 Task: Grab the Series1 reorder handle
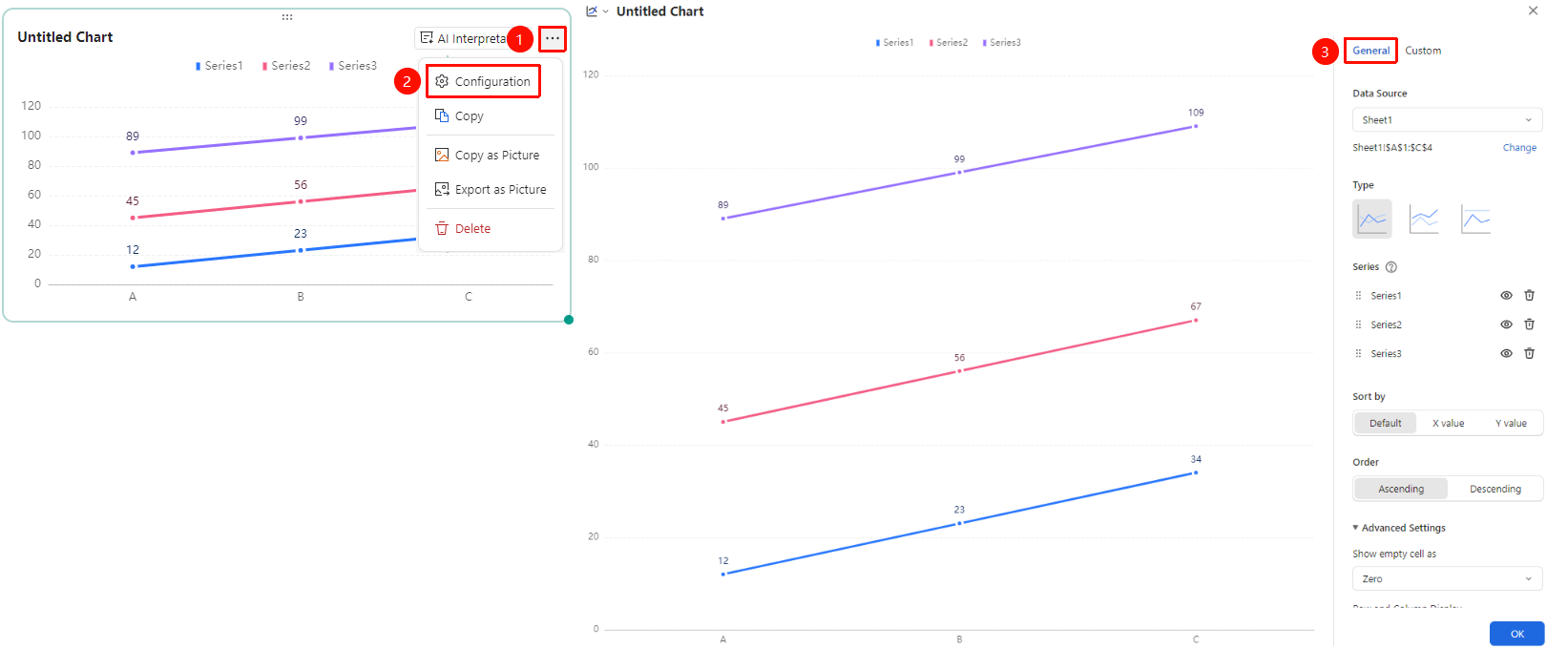(1359, 296)
